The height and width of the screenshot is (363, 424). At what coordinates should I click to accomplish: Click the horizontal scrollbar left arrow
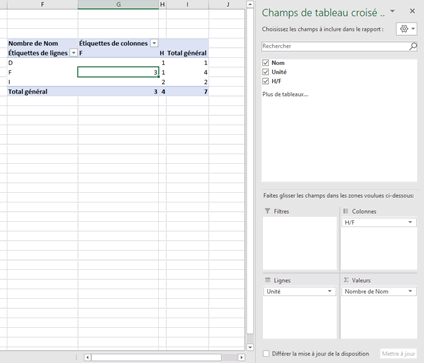coord(87,357)
